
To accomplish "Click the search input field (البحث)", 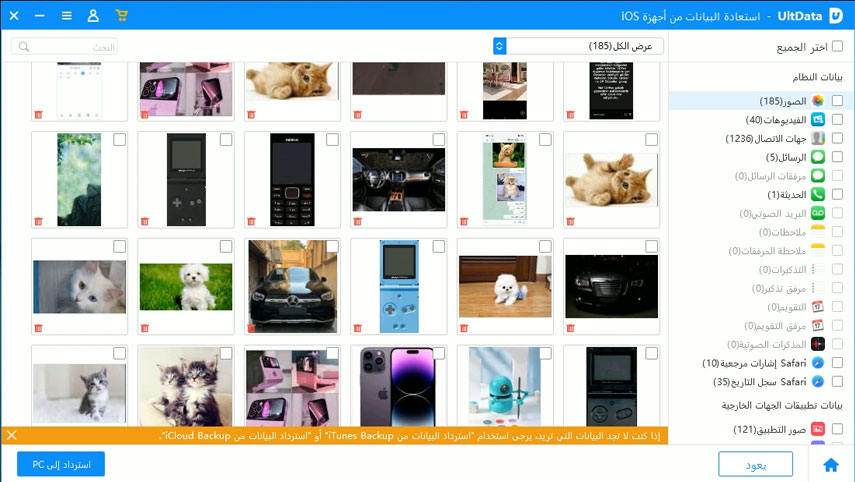I will (x=68, y=46).
